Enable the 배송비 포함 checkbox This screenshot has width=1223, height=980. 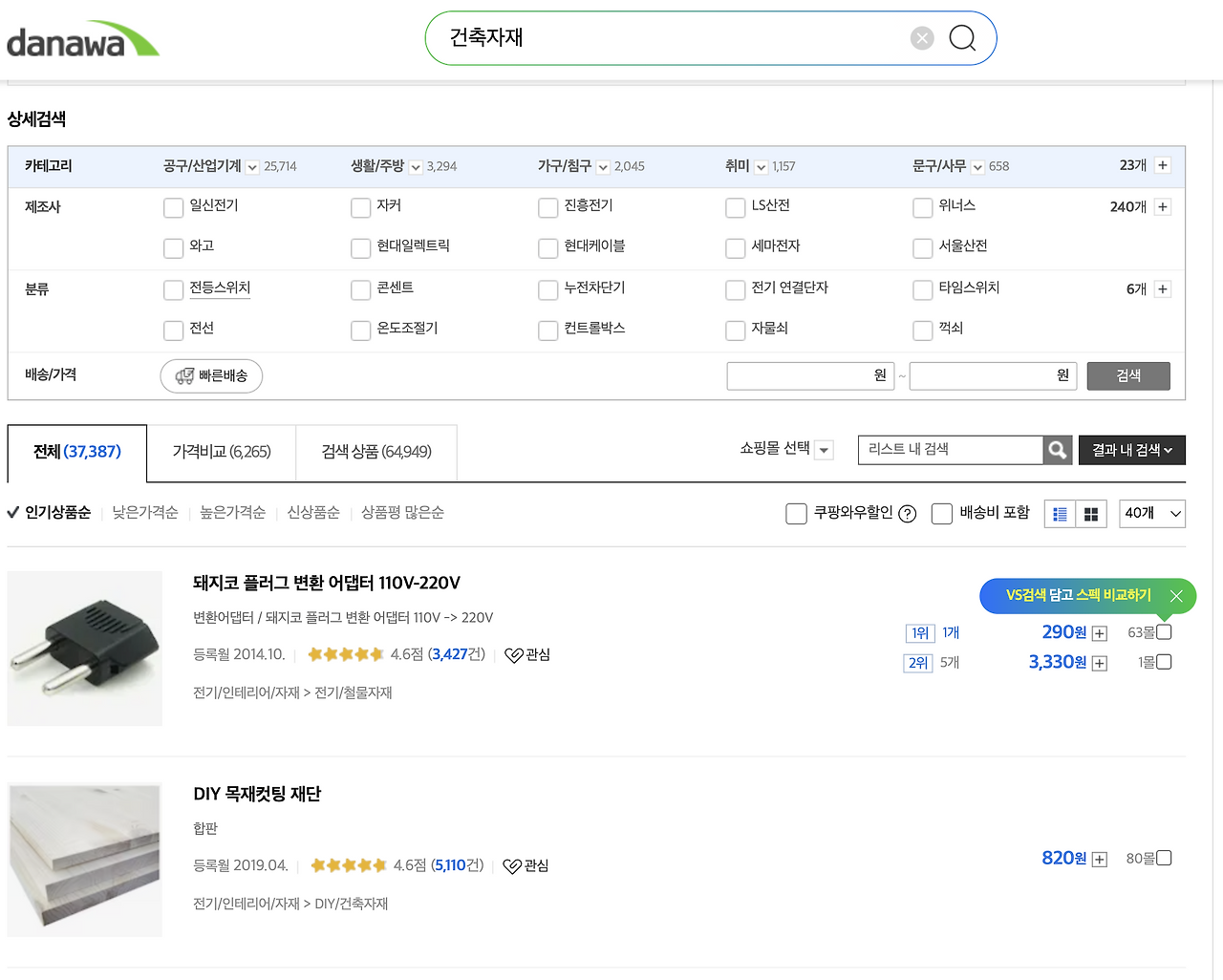942,514
